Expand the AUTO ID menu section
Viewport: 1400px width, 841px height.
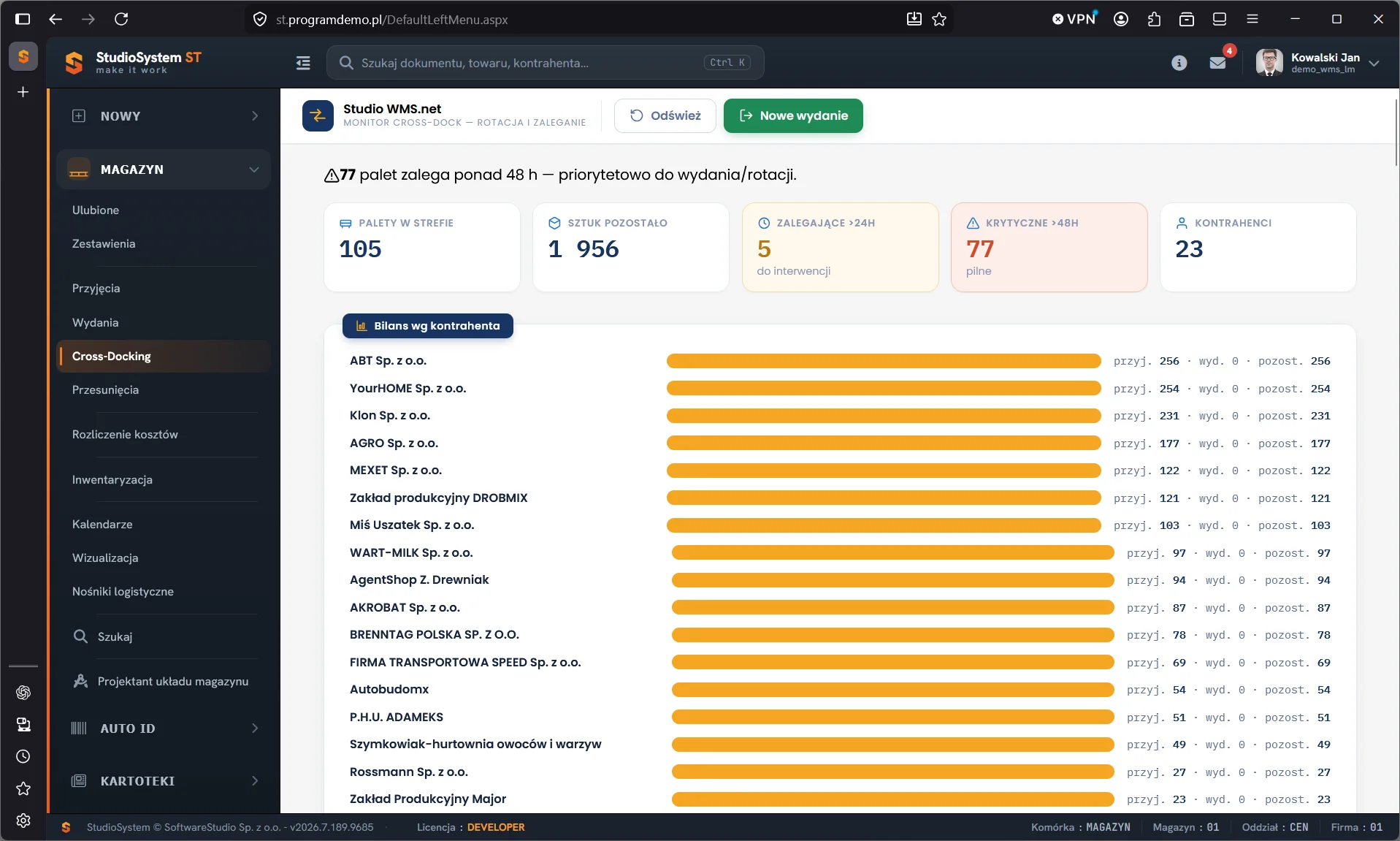tap(163, 728)
